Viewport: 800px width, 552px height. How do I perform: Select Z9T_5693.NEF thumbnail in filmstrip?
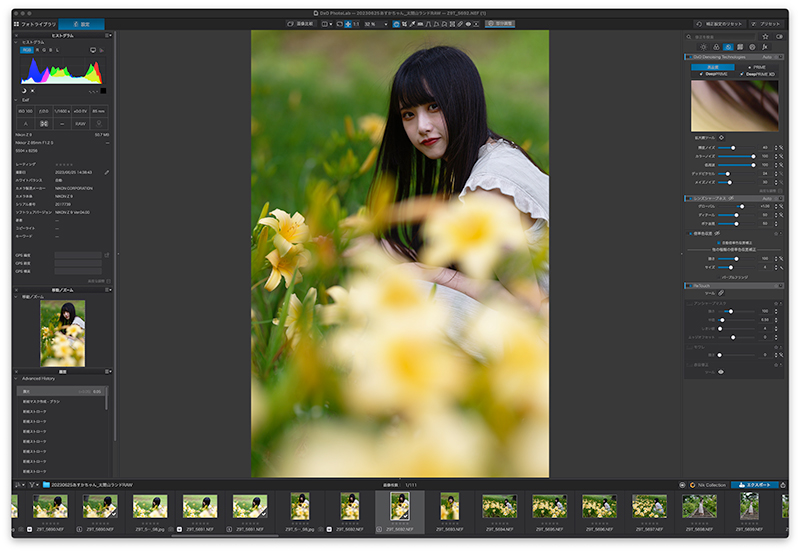coord(449,507)
